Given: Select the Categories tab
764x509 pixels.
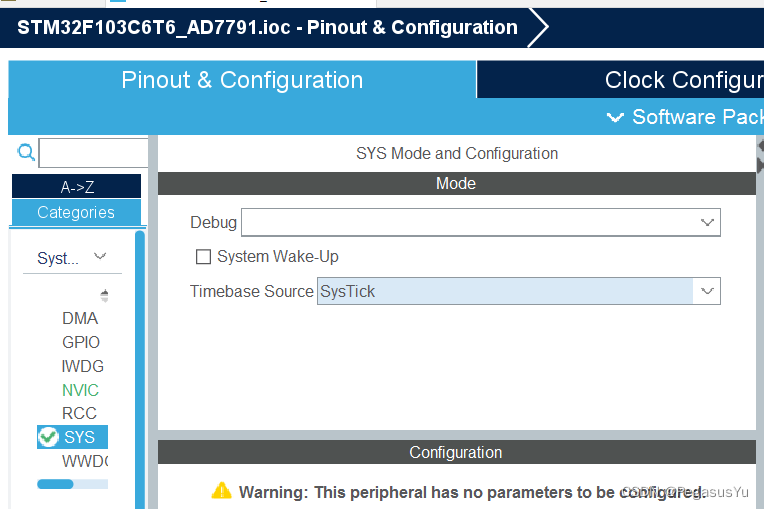Looking at the screenshot, I should pos(76,212).
